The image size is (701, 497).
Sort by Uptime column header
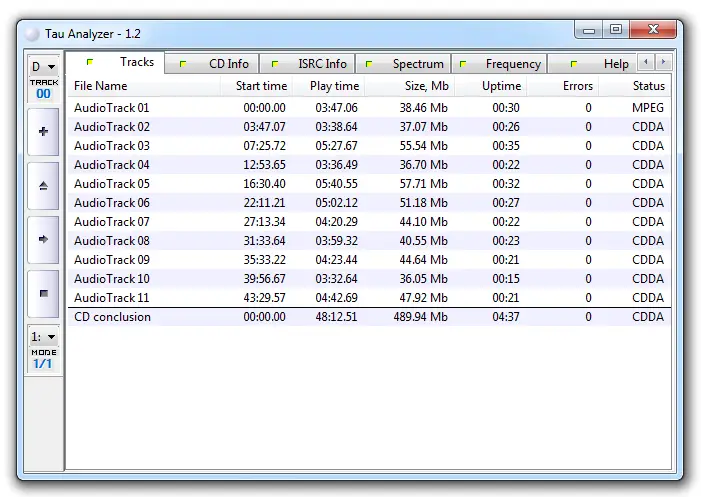click(490, 86)
